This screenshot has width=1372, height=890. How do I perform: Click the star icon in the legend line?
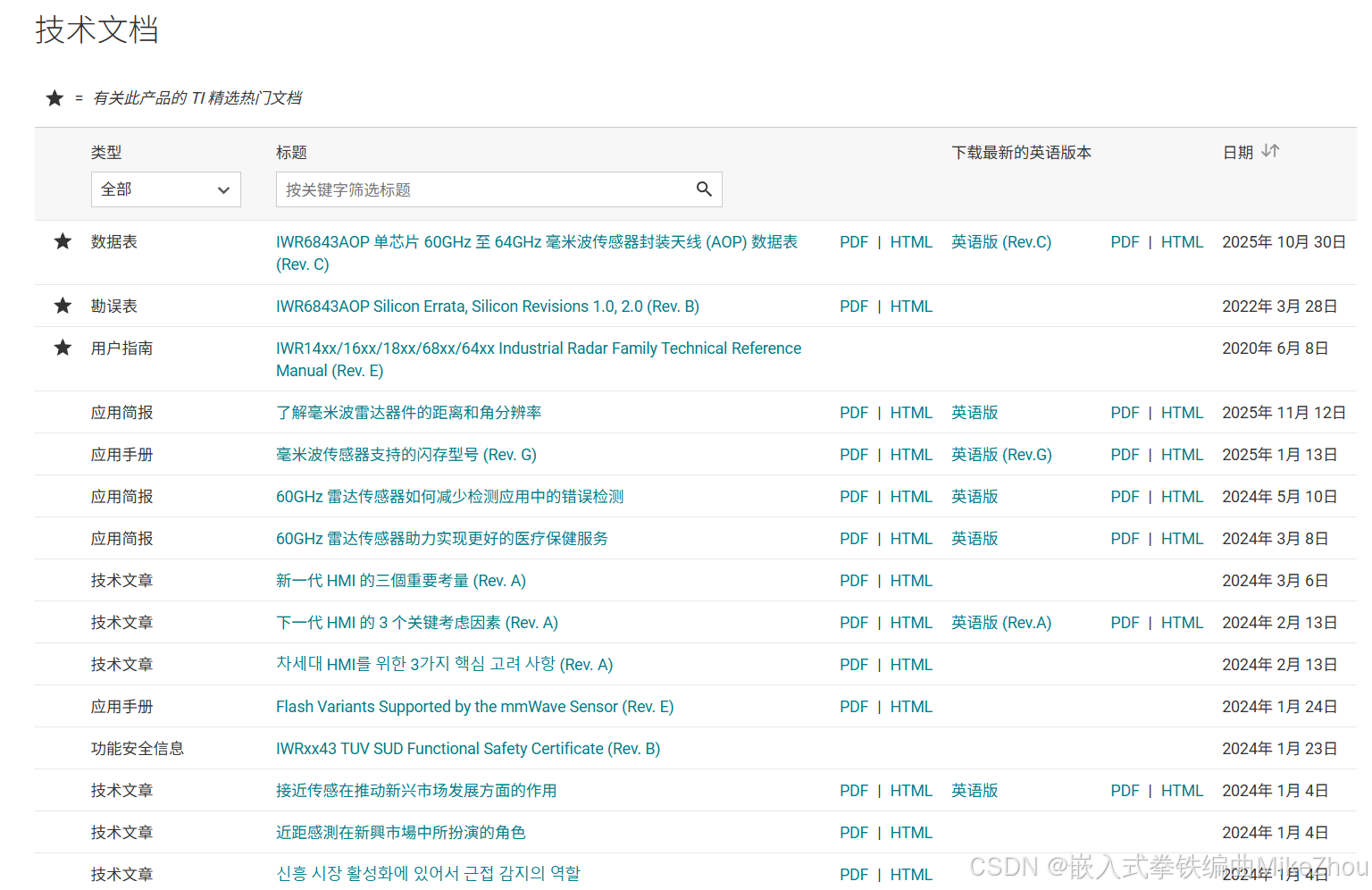(54, 98)
